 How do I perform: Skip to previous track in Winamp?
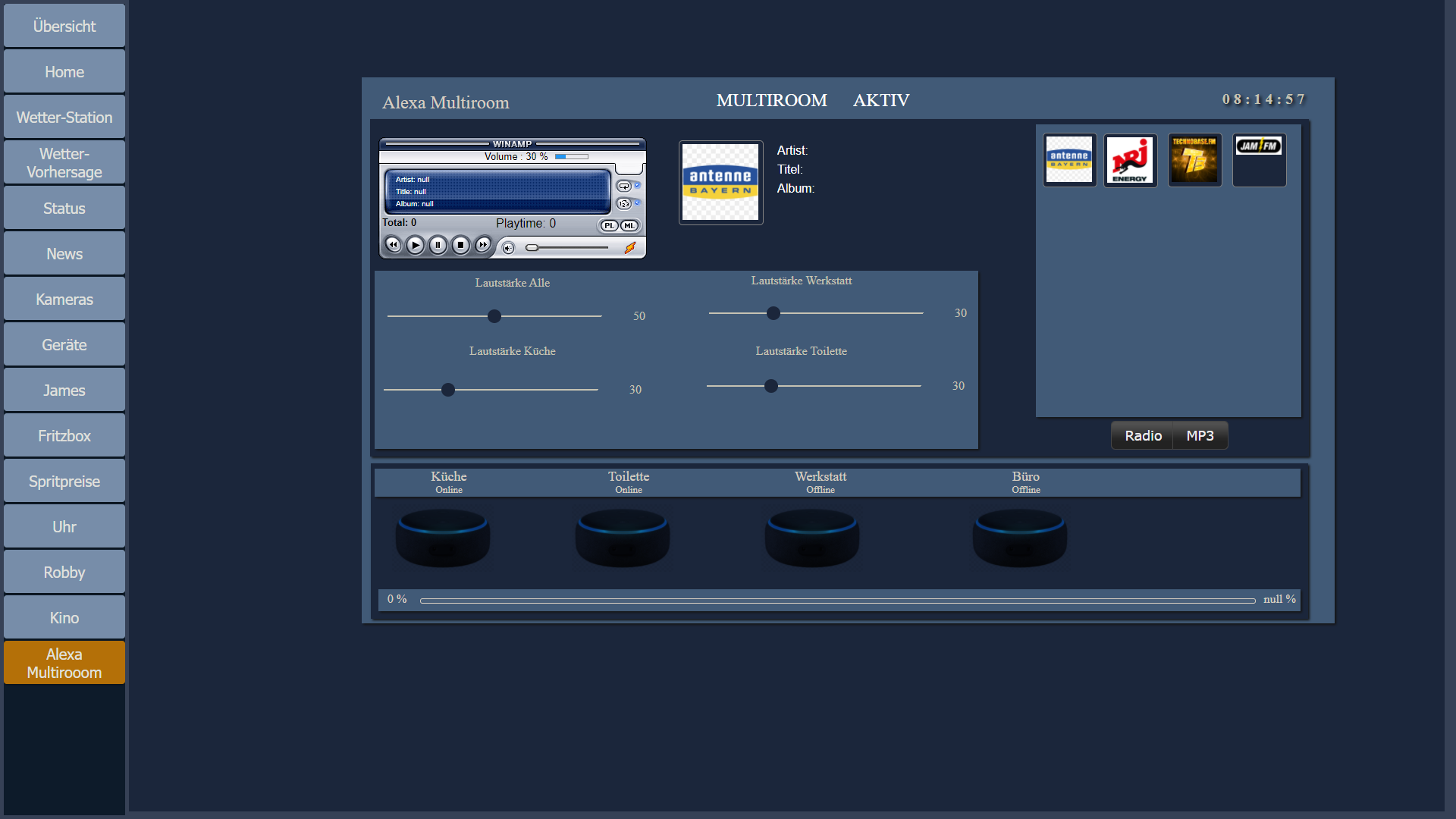[393, 245]
